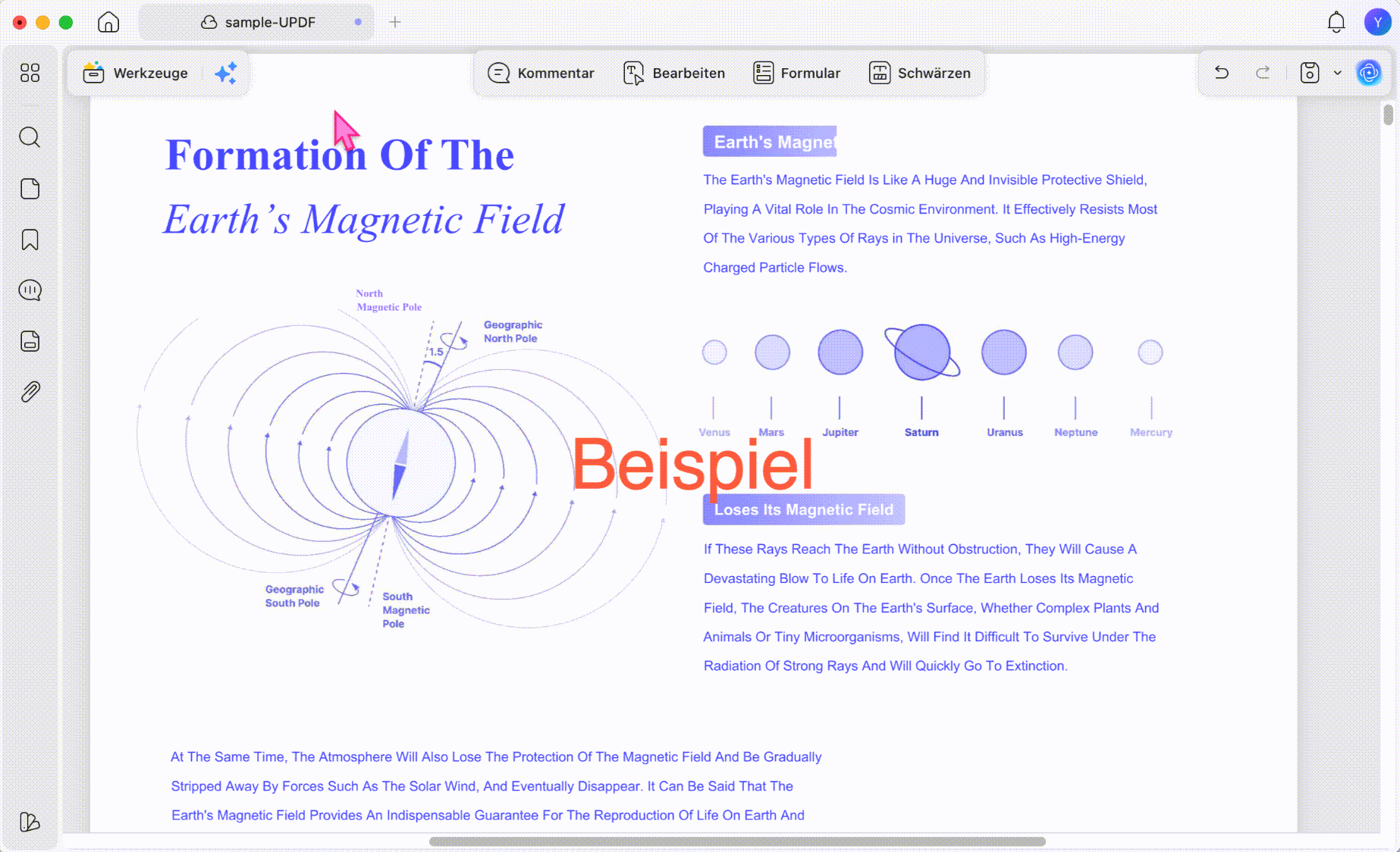
Task: Show the bookmarks panel
Action: tap(30, 240)
